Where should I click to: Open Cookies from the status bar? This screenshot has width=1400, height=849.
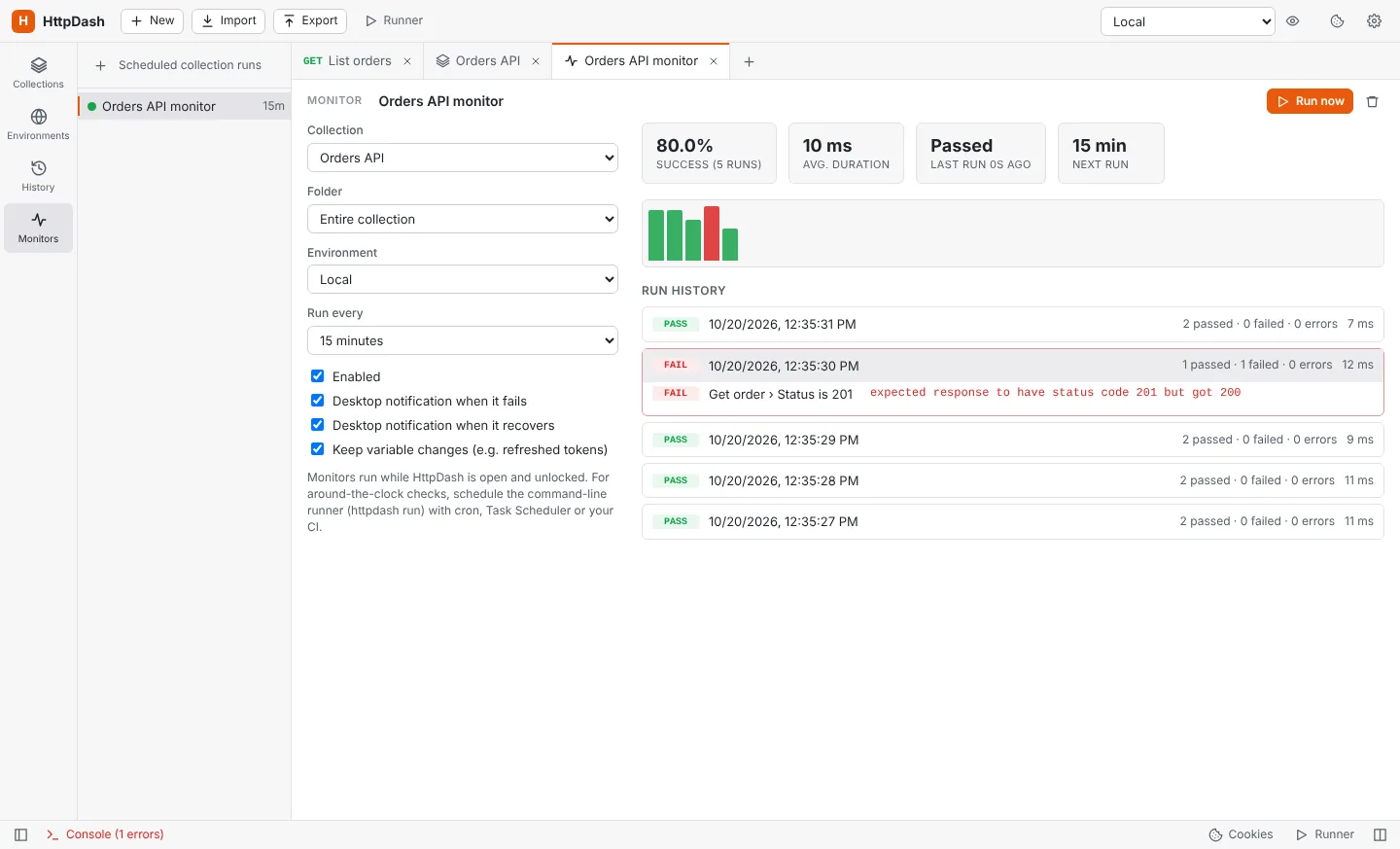click(x=1241, y=834)
